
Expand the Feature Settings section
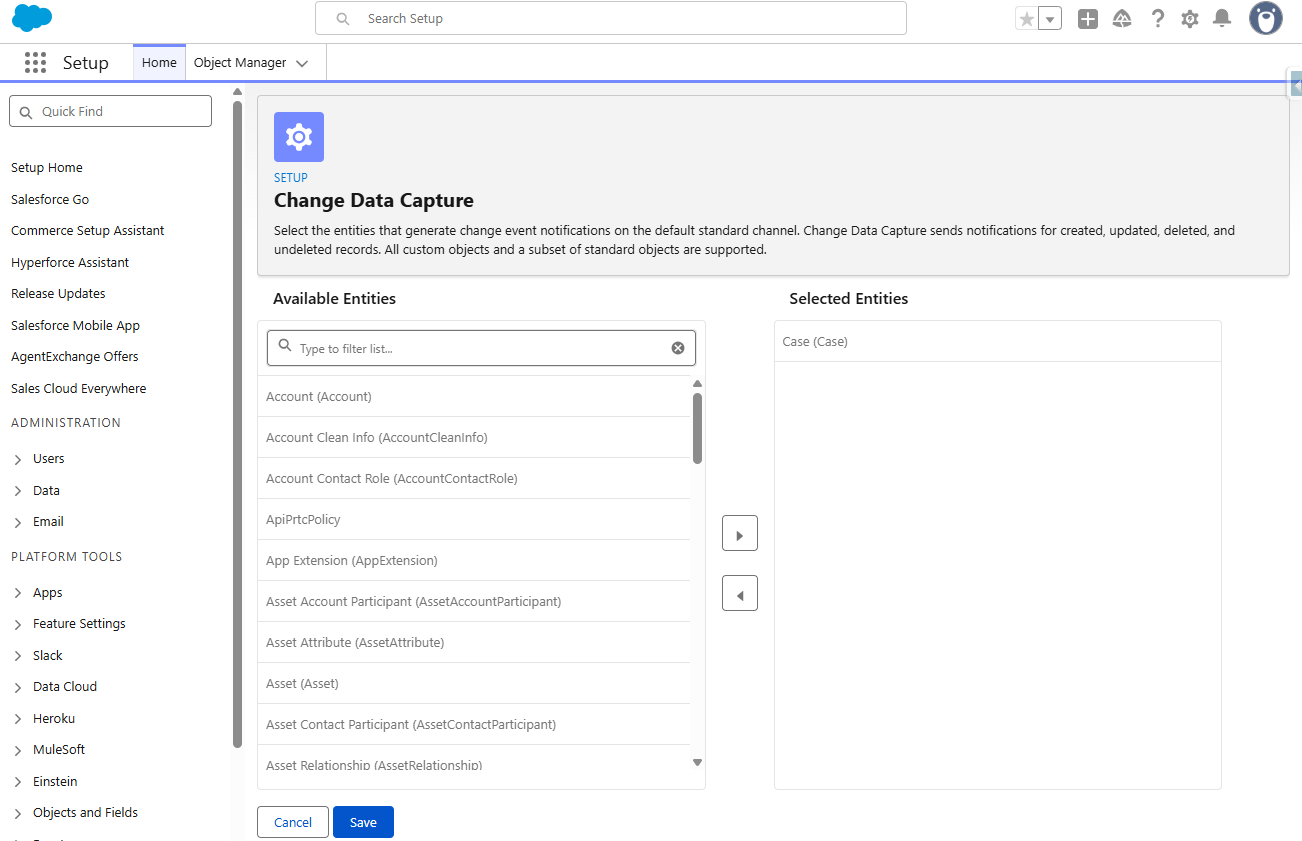point(18,624)
